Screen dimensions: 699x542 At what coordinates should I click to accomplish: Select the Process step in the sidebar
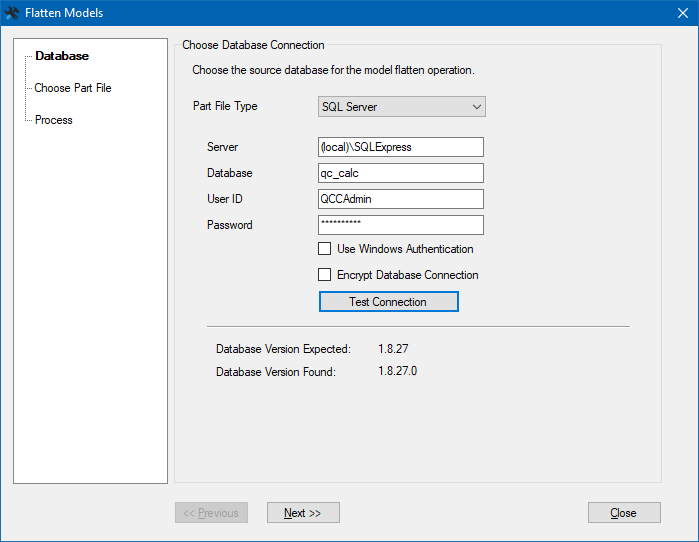[x=54, y=120]
